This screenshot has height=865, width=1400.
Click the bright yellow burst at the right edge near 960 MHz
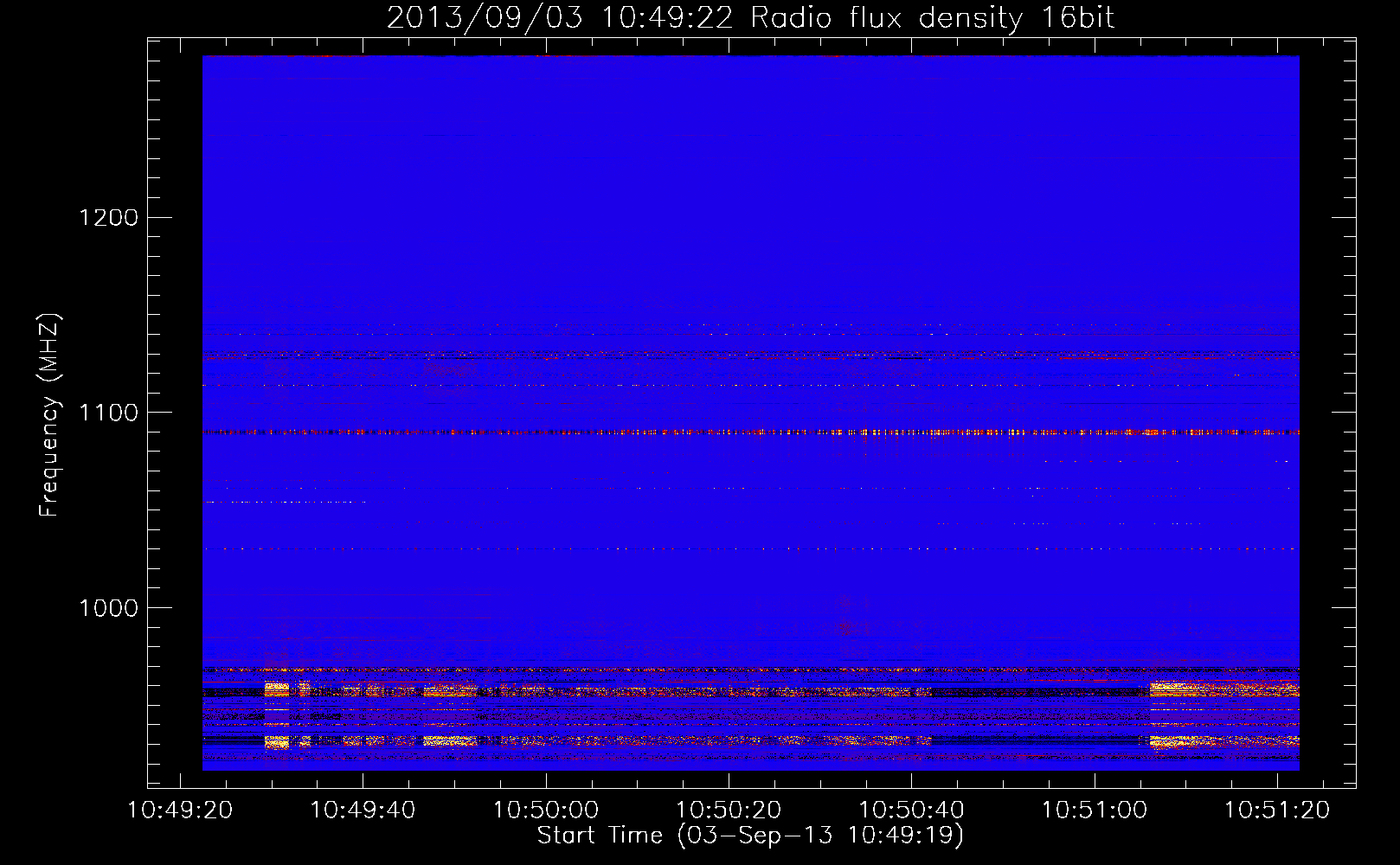coord(1224,689)
